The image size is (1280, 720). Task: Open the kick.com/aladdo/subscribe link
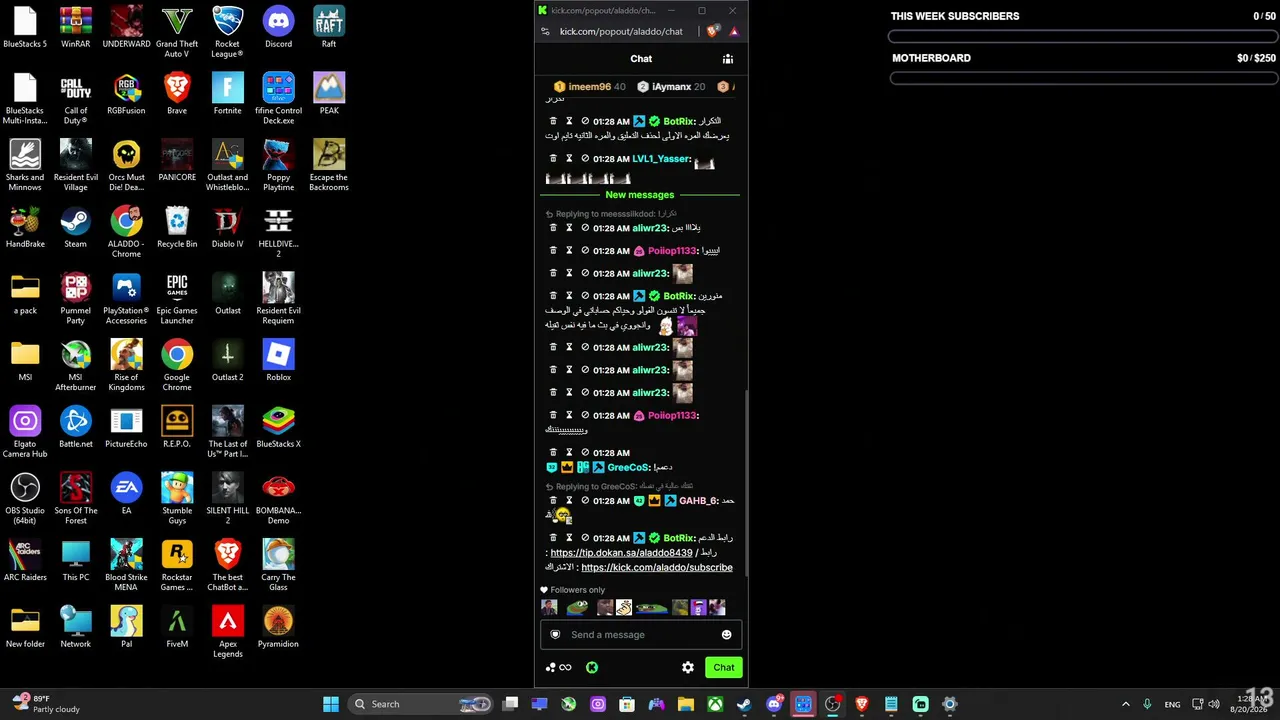coord(657,568)
